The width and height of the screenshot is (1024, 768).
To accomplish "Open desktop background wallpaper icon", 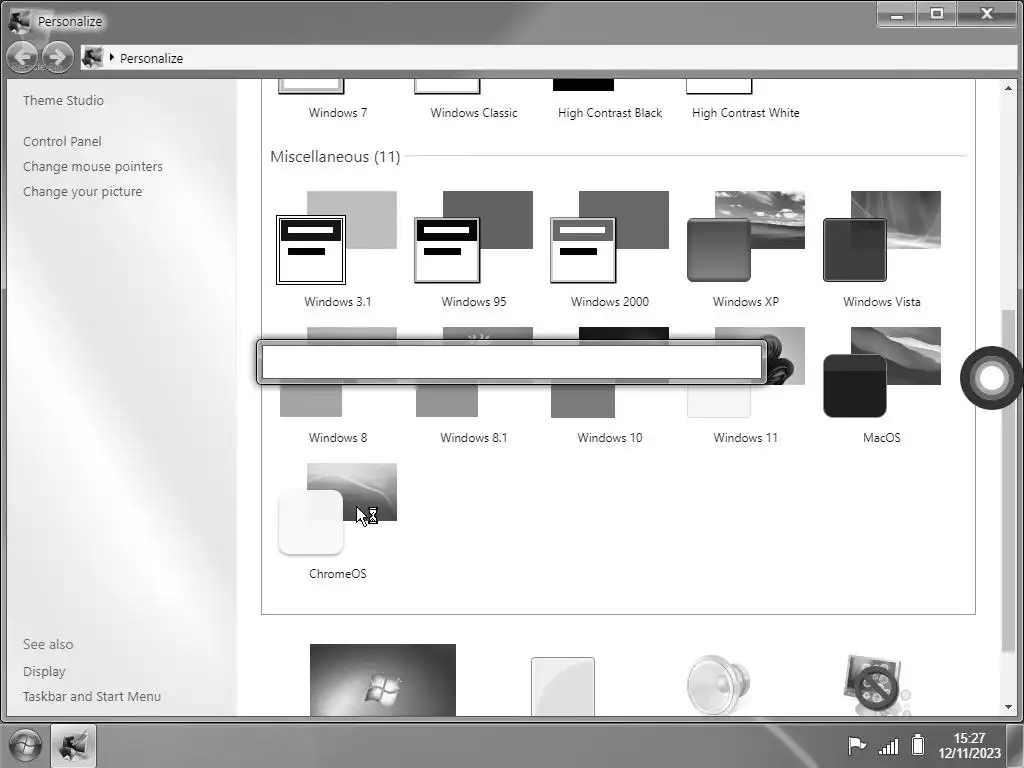I will [383, 680].
